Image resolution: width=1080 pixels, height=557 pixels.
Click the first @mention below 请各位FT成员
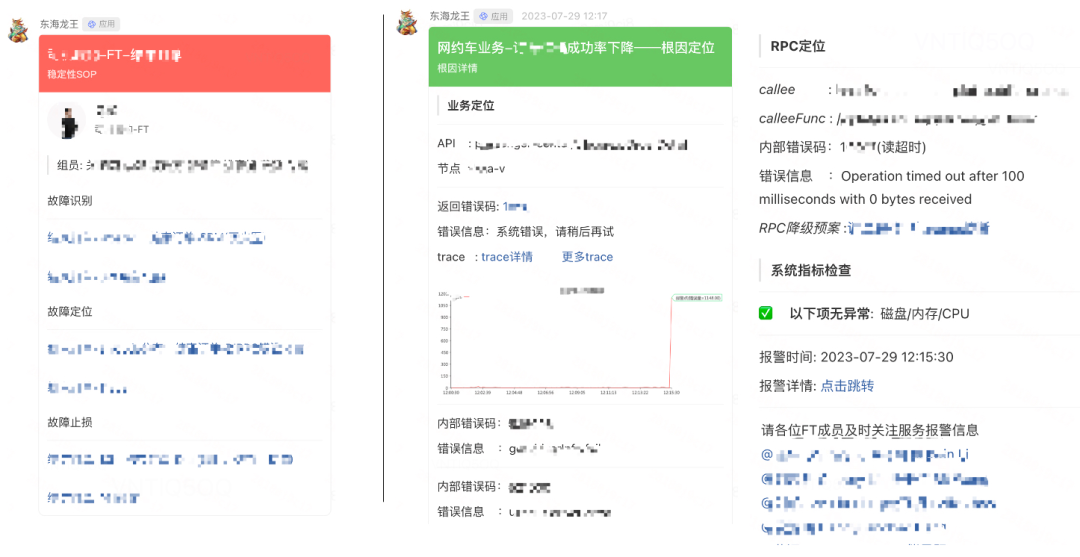pos(865,455)
